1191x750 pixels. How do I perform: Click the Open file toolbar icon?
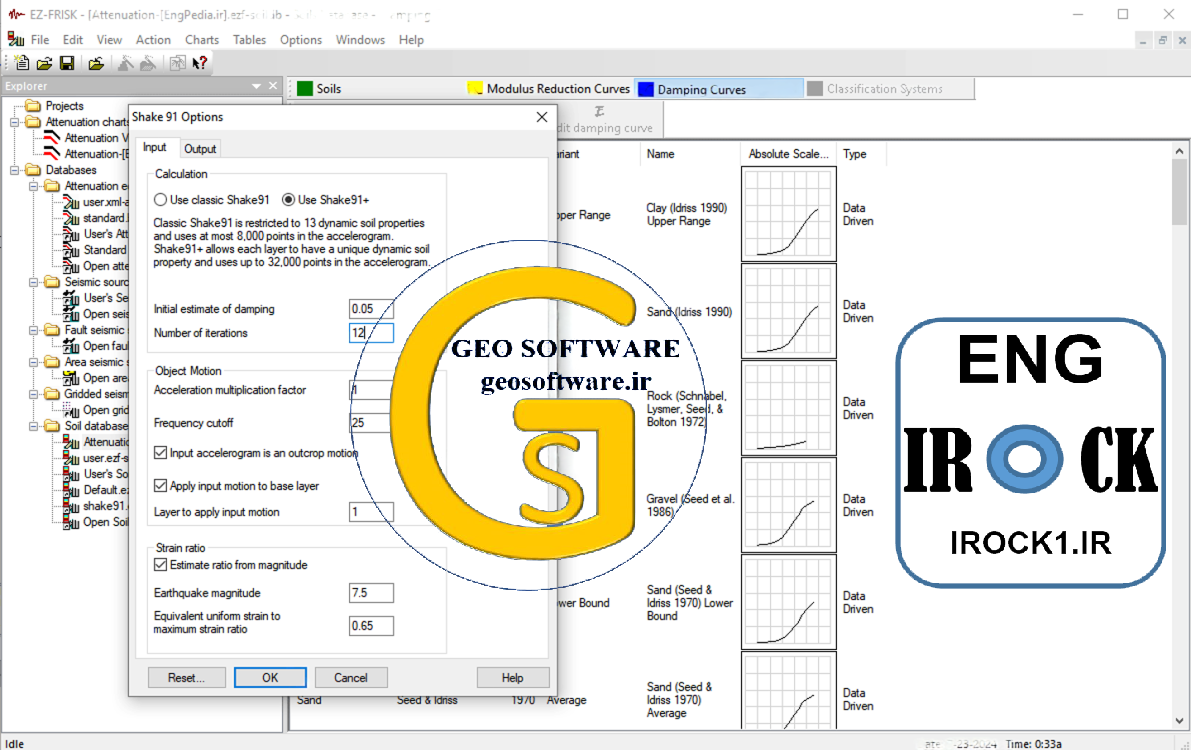tap(45, 63)
